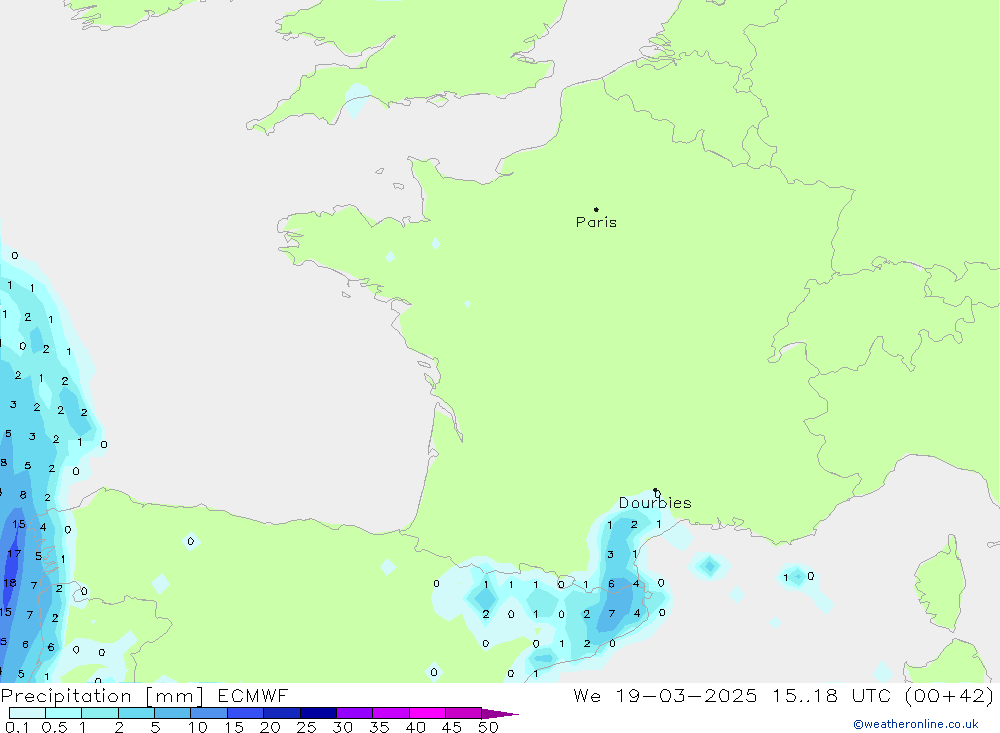Viewport: 1000px width, 733px height.
Task: Select the Paris location dot marker
Action: (596, 209)
